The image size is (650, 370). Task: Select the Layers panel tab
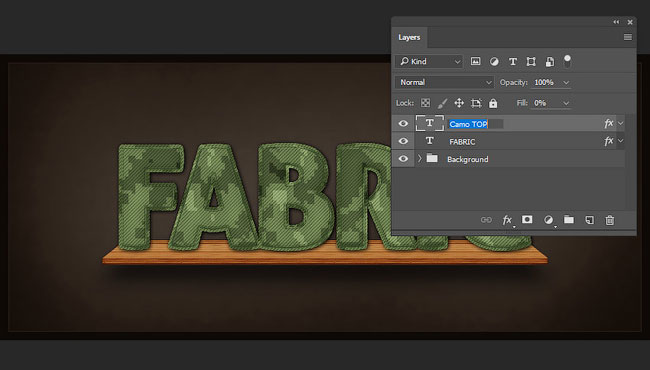point(409,37)
